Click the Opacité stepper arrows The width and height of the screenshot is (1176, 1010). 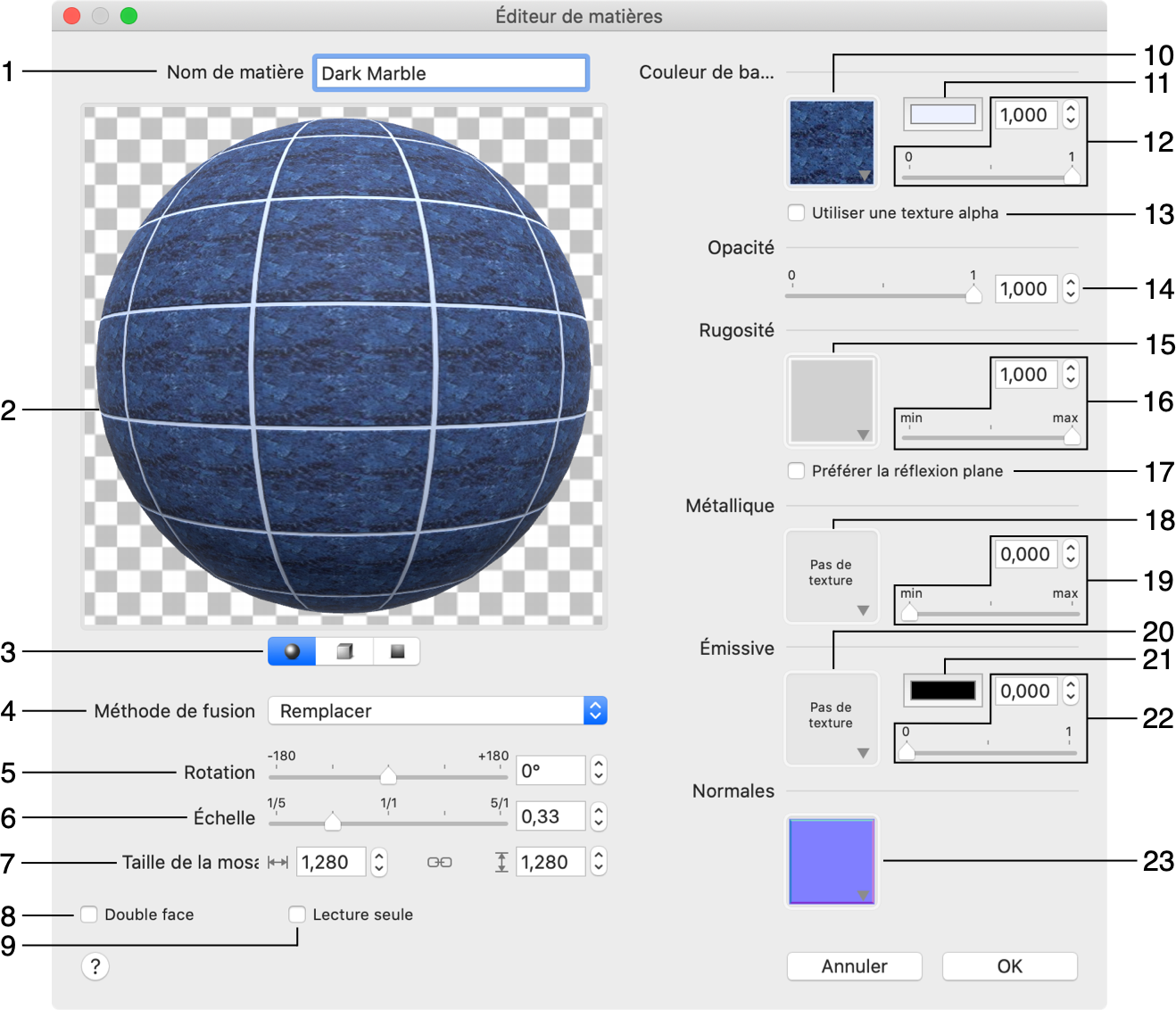[1071, 288]
